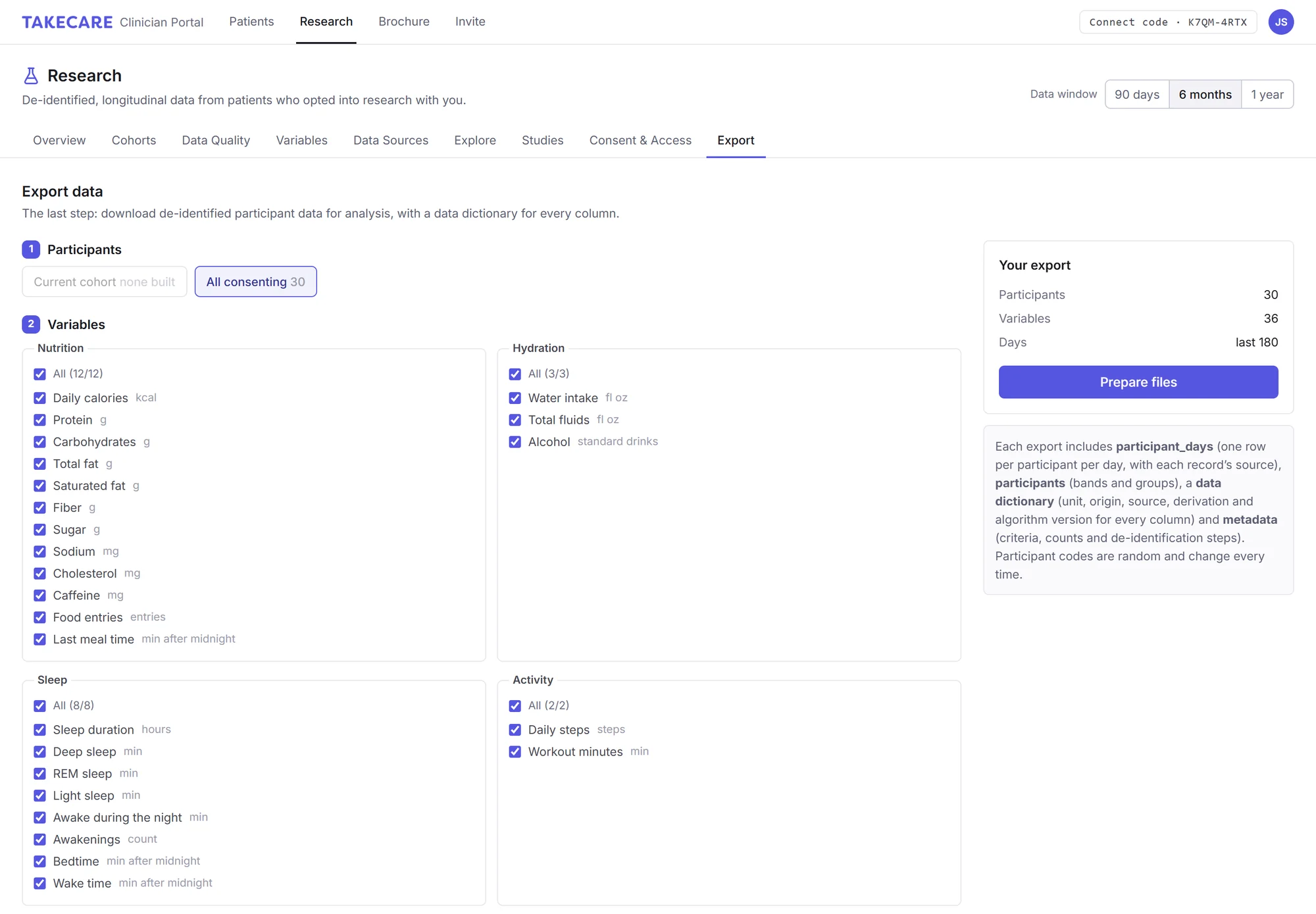Click the TAKECARE logo
This screenshot has height=914, width=1316.
pos(67,22)
